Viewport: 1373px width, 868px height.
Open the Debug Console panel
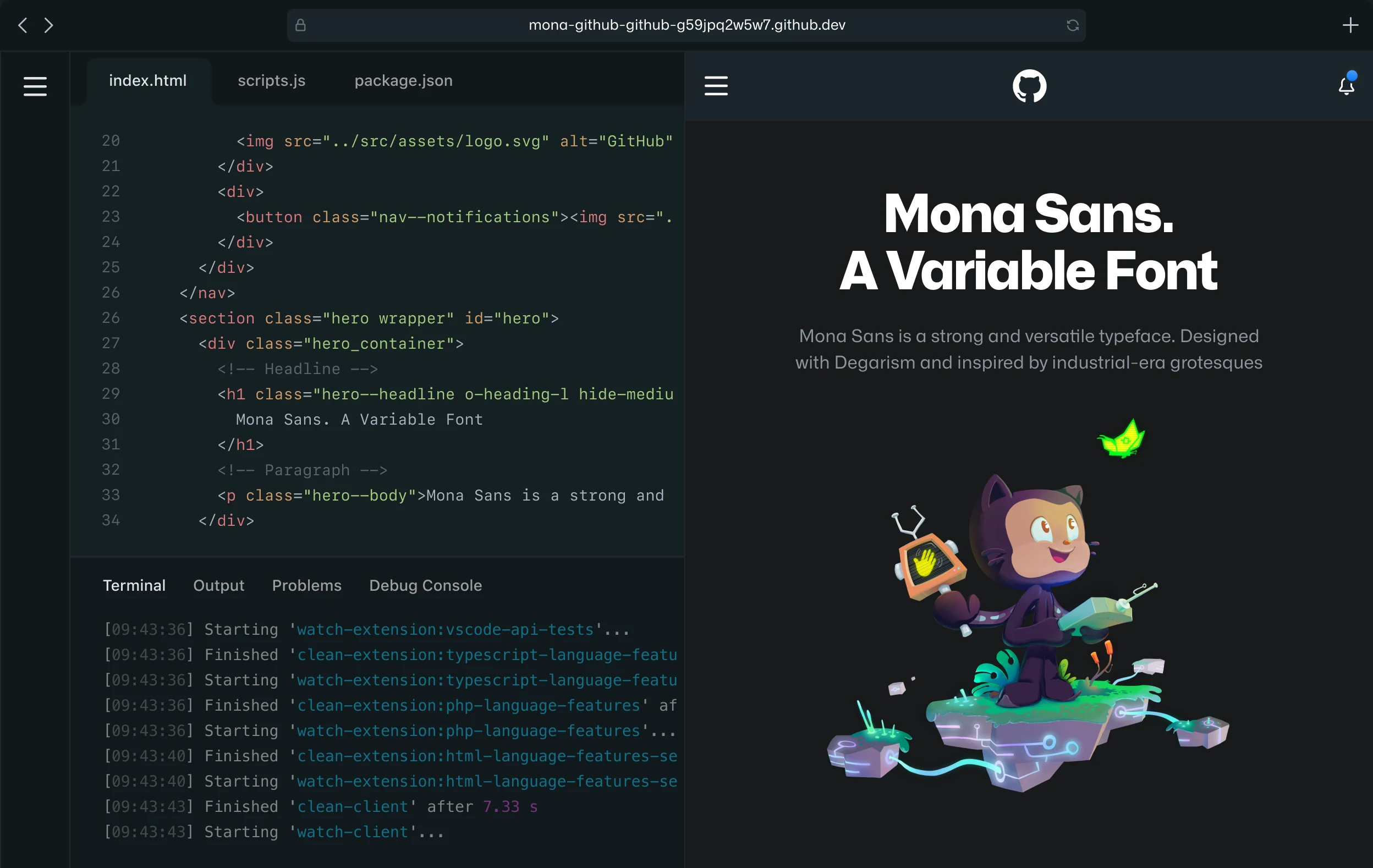click(425, 585)
